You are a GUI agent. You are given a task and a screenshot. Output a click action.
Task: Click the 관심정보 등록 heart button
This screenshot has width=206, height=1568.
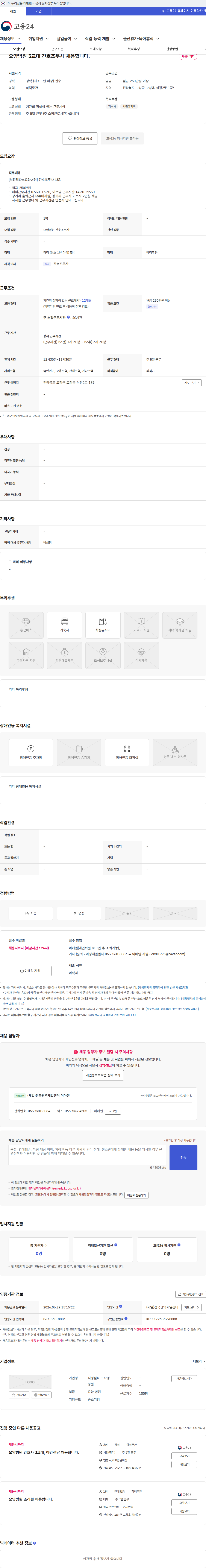click(x=80, y=138)
